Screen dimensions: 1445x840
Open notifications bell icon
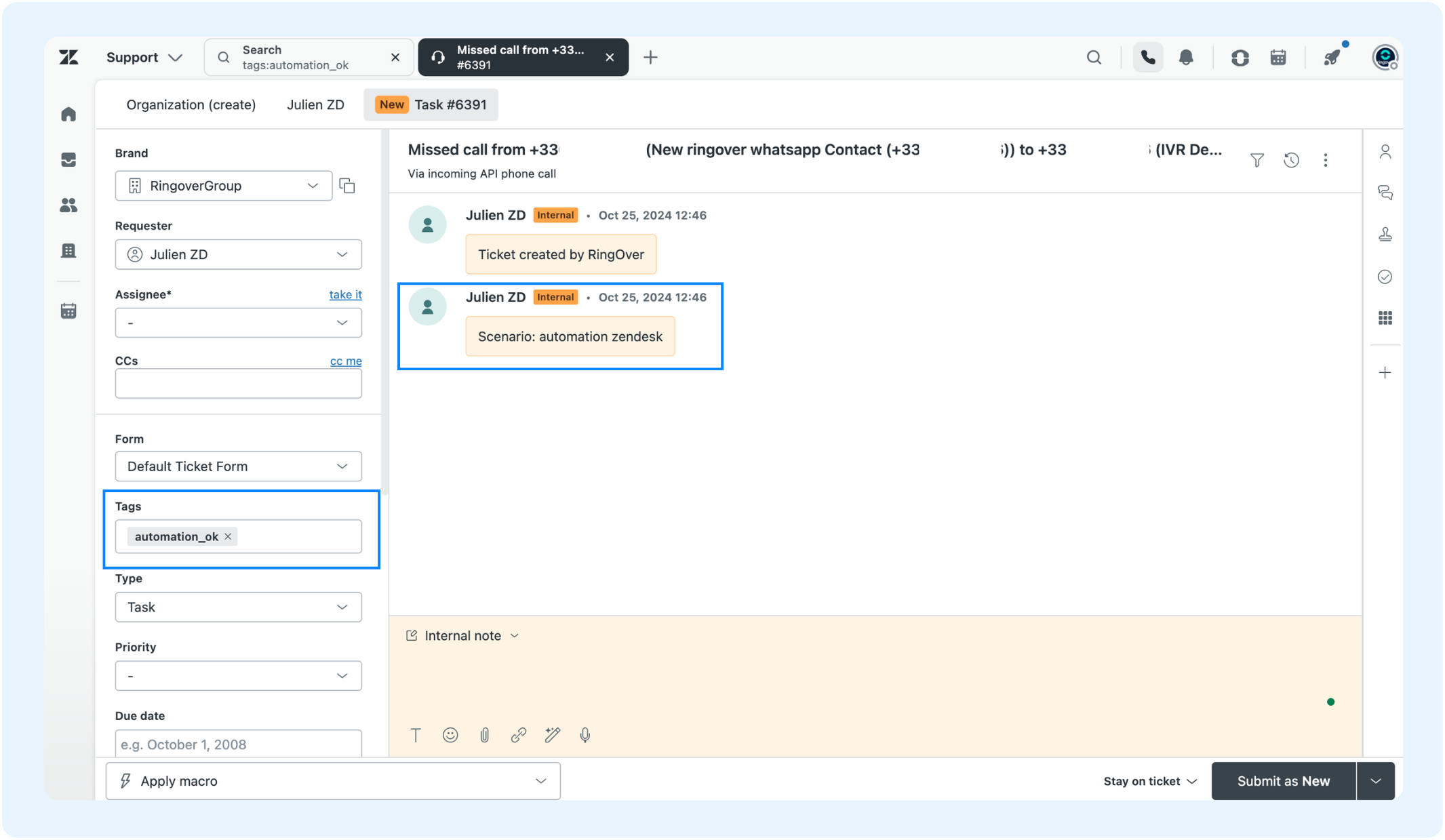pos(1186,58)
